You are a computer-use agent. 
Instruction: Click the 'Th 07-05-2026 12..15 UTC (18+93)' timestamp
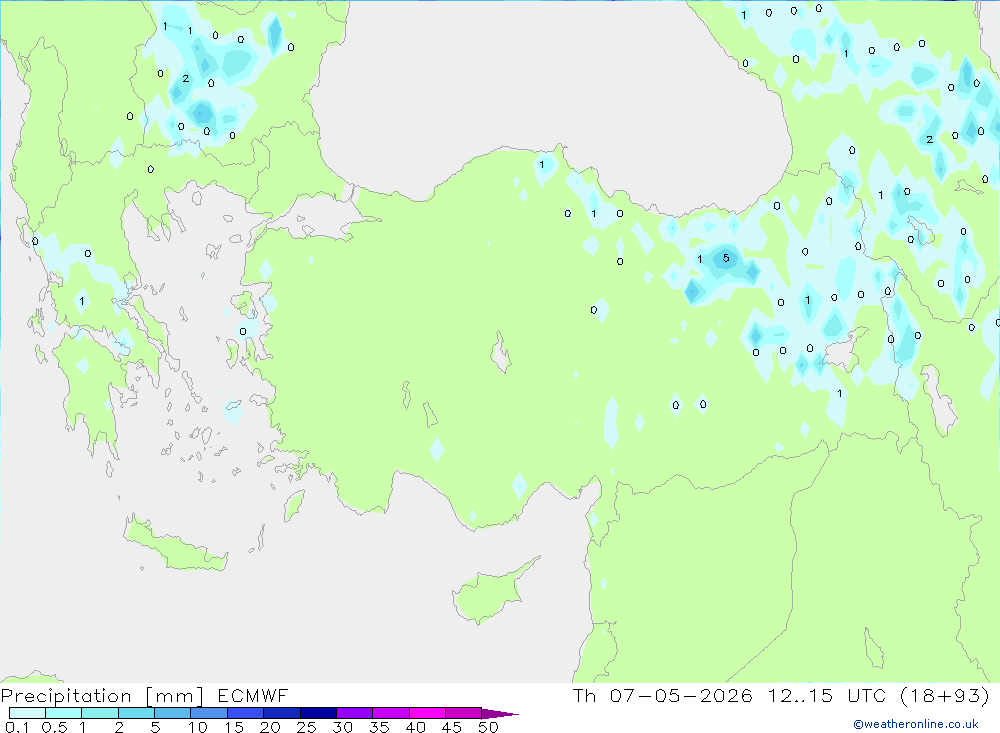pyautogui.click(x=781, y=695)
